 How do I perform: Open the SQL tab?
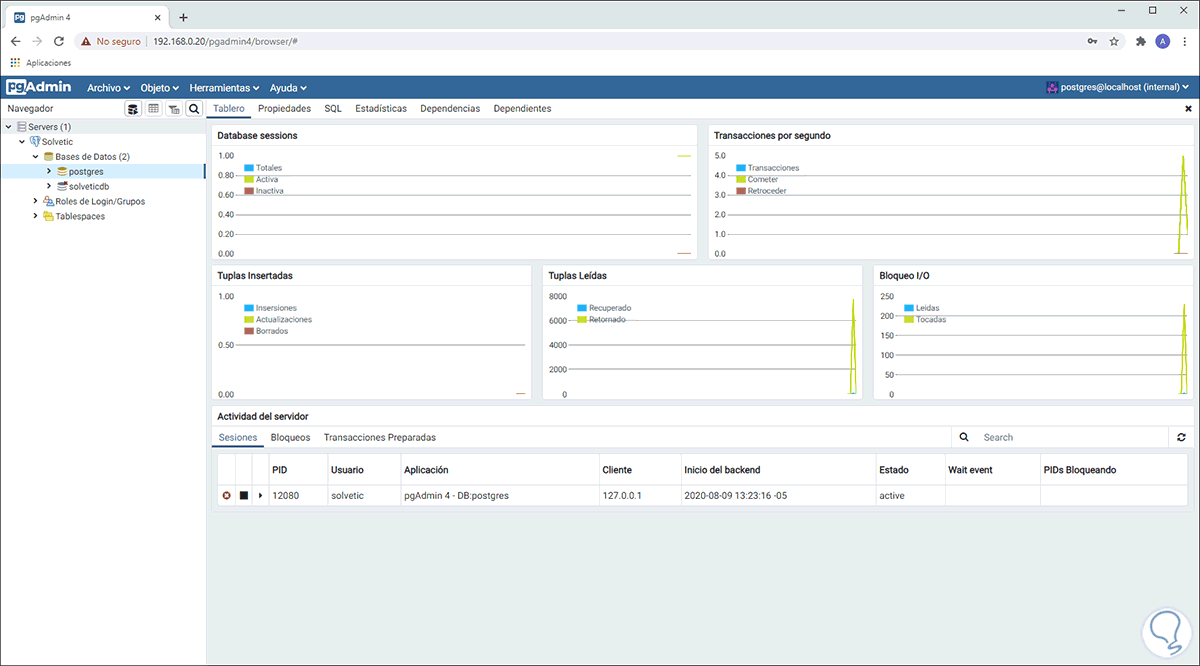pyautogui.click(x=332, y=108)
